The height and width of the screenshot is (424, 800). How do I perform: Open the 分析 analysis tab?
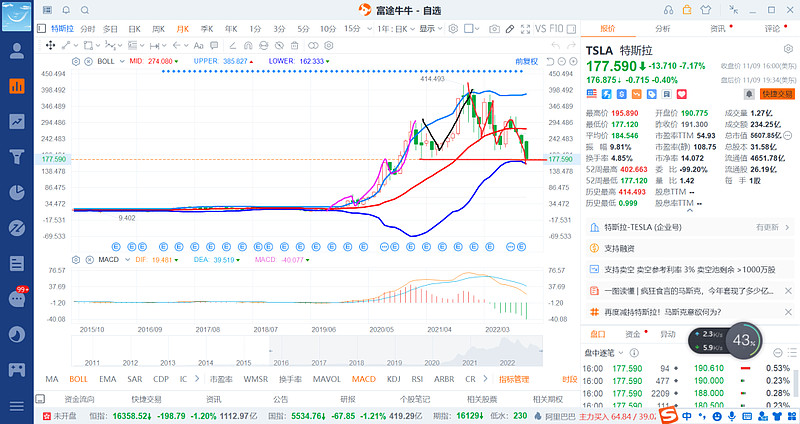(x=663, y=29)
